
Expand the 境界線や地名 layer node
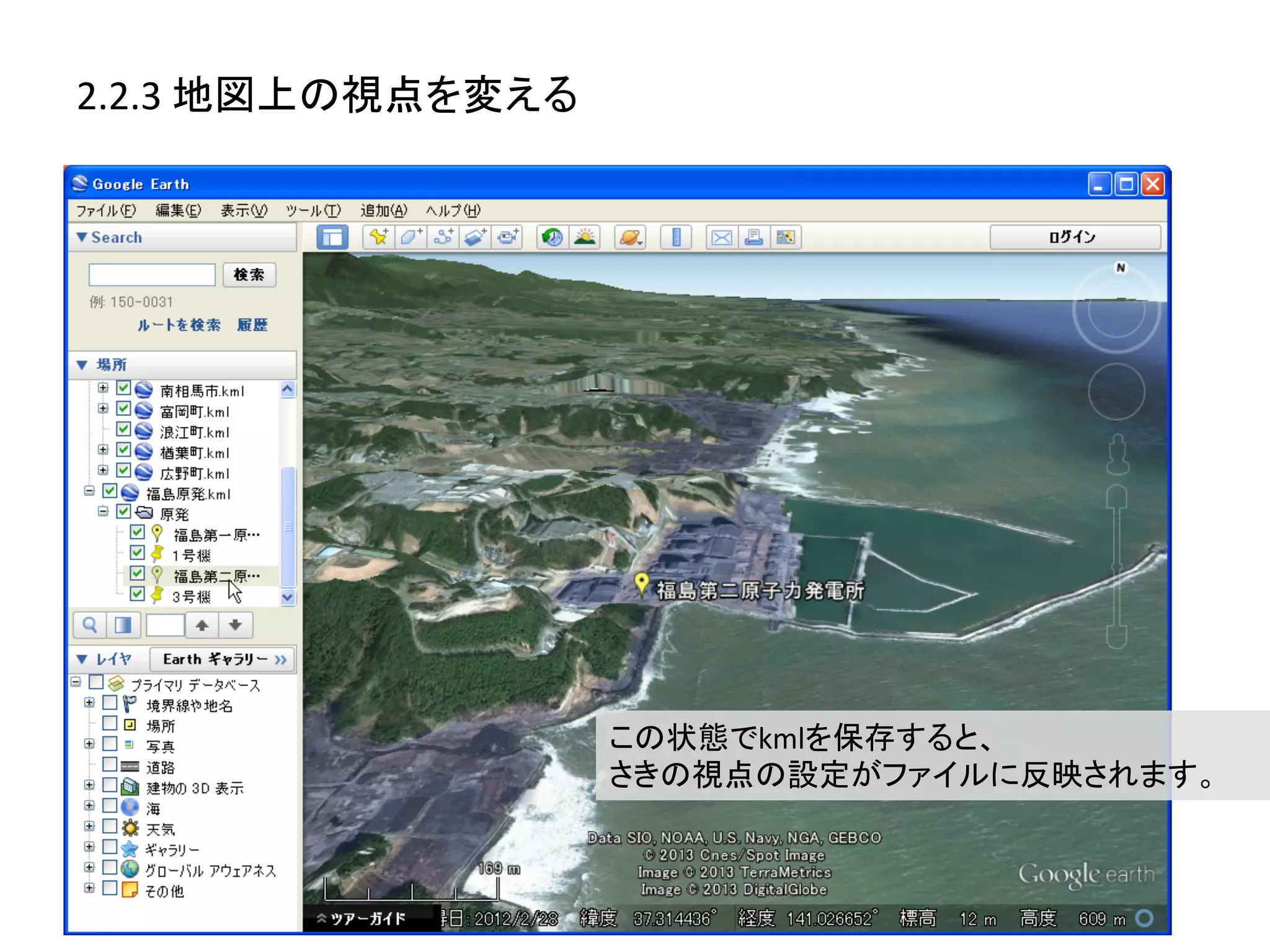click(x=89, y=702)
